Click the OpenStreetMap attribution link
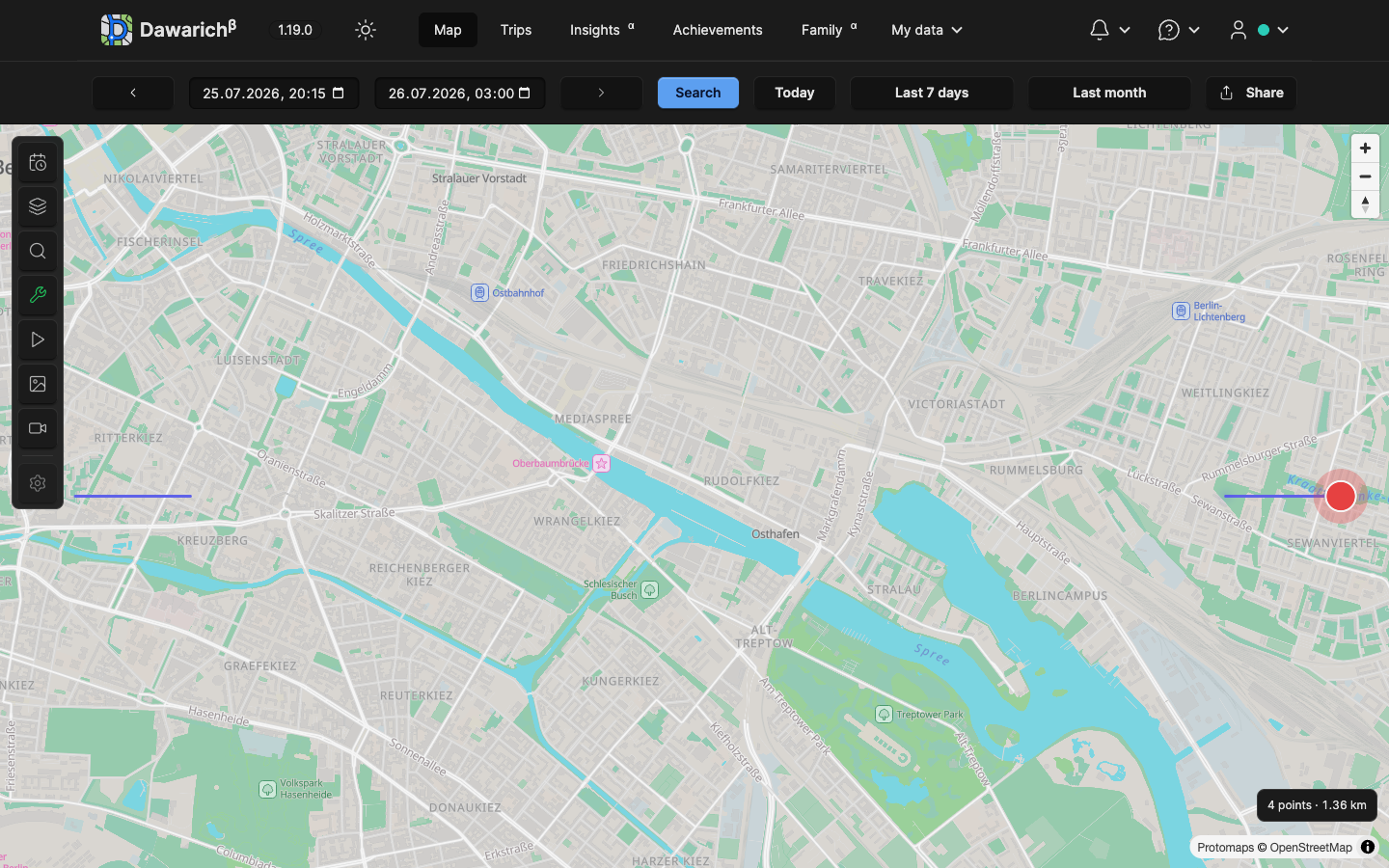 point(1311,848)
